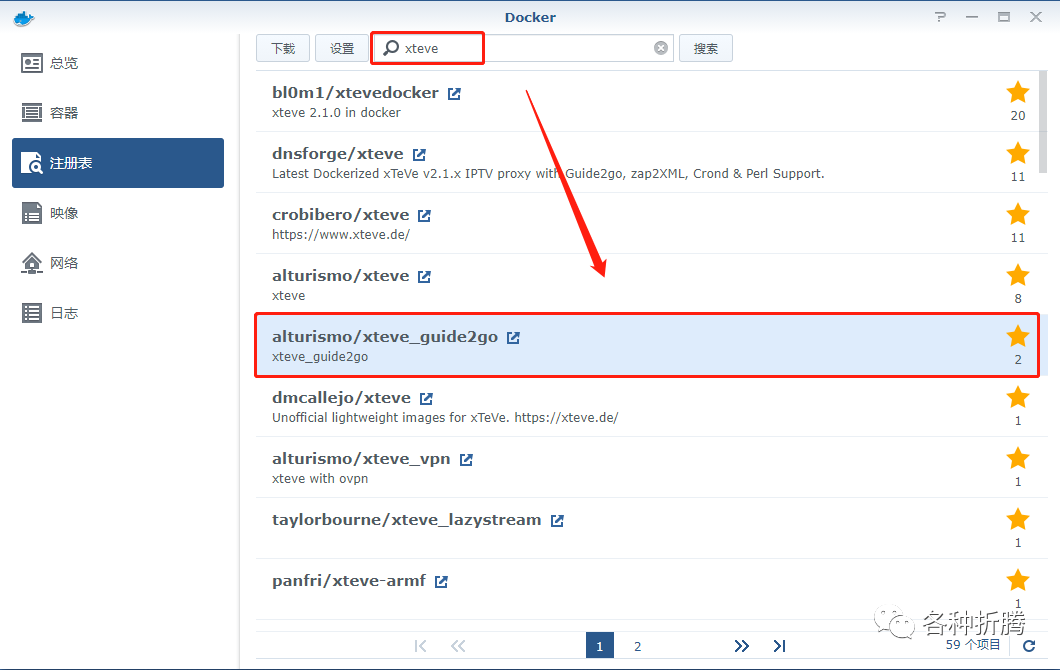Select current page 1 button

600,646
